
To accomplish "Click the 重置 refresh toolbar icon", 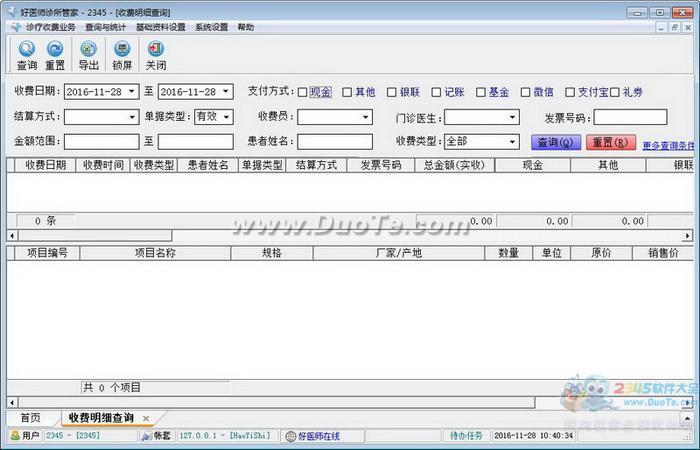I will (x=55, y=49).
